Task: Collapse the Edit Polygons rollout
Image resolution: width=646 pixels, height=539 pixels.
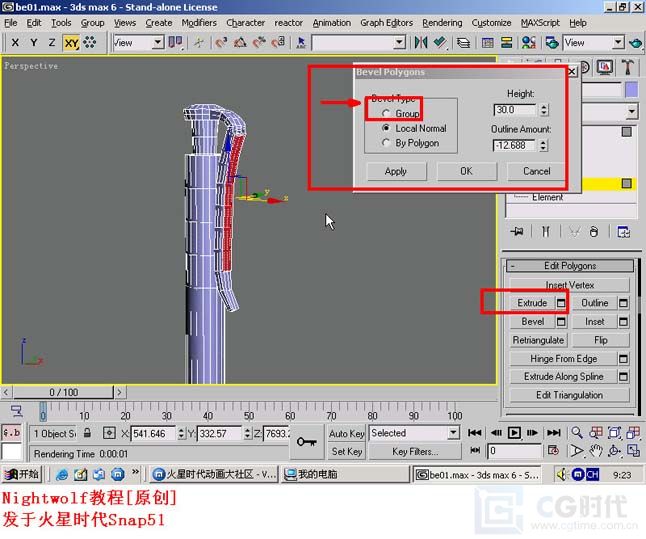Action: [x=570, y=266]
